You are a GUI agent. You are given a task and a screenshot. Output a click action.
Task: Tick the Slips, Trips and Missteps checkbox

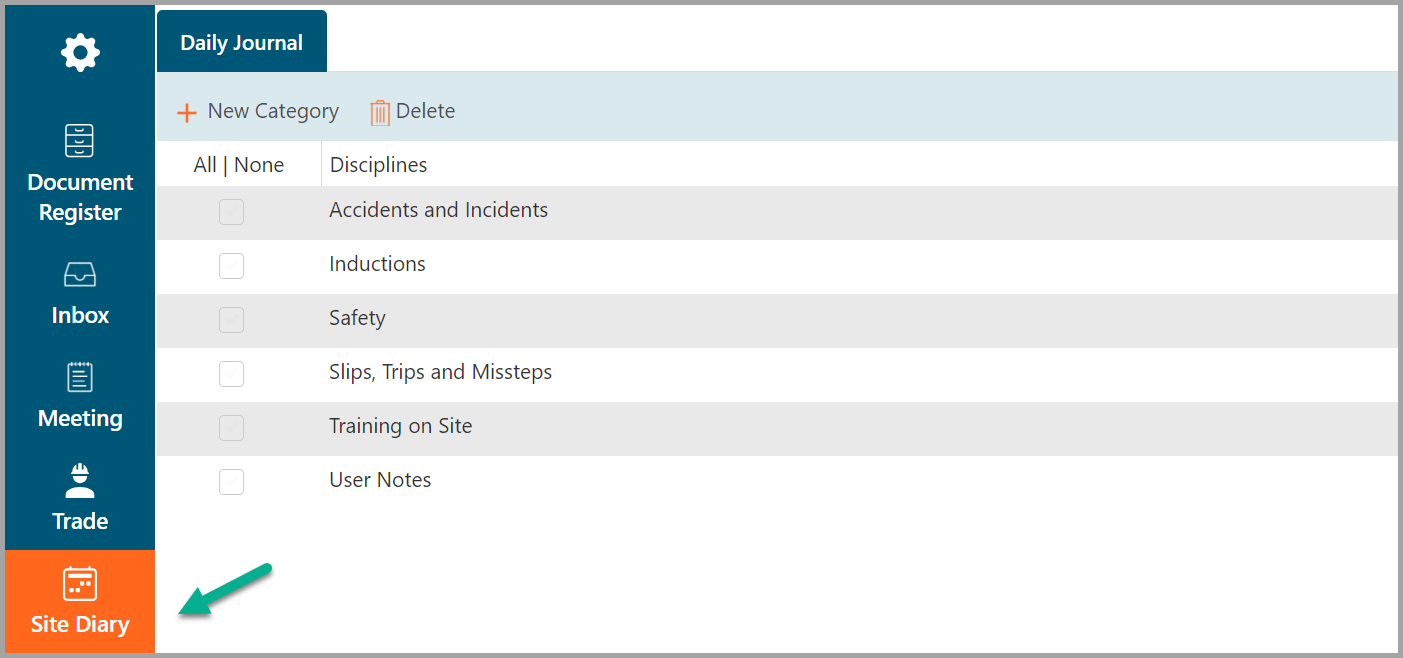(231, 374)
